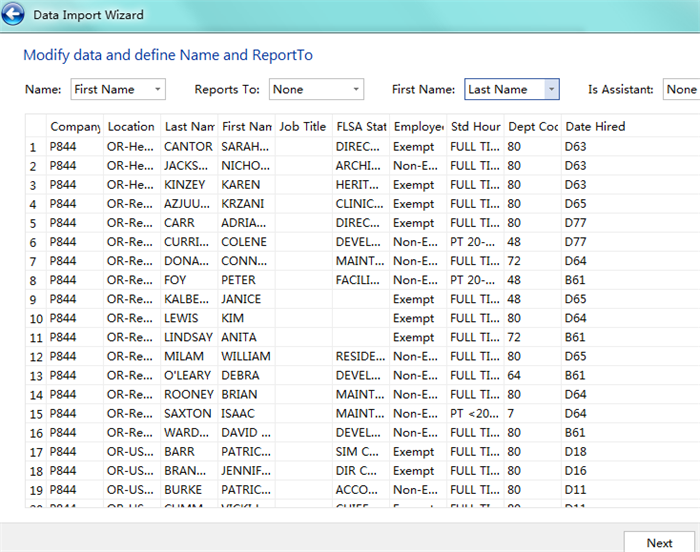Select the PETER first name cell
700x552 pixels.
[x=239, y=280]
